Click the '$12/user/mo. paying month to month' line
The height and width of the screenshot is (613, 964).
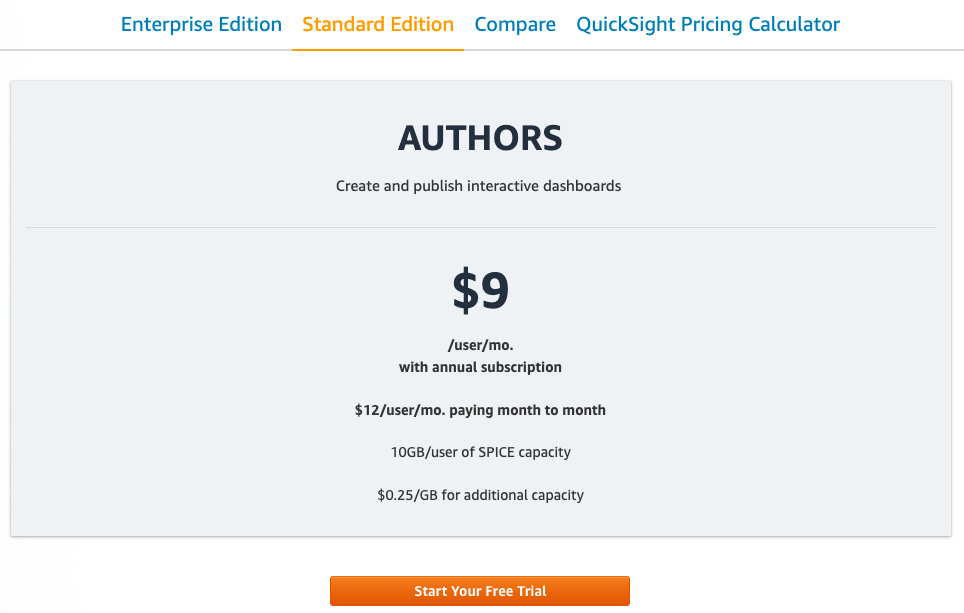(480, 410)
